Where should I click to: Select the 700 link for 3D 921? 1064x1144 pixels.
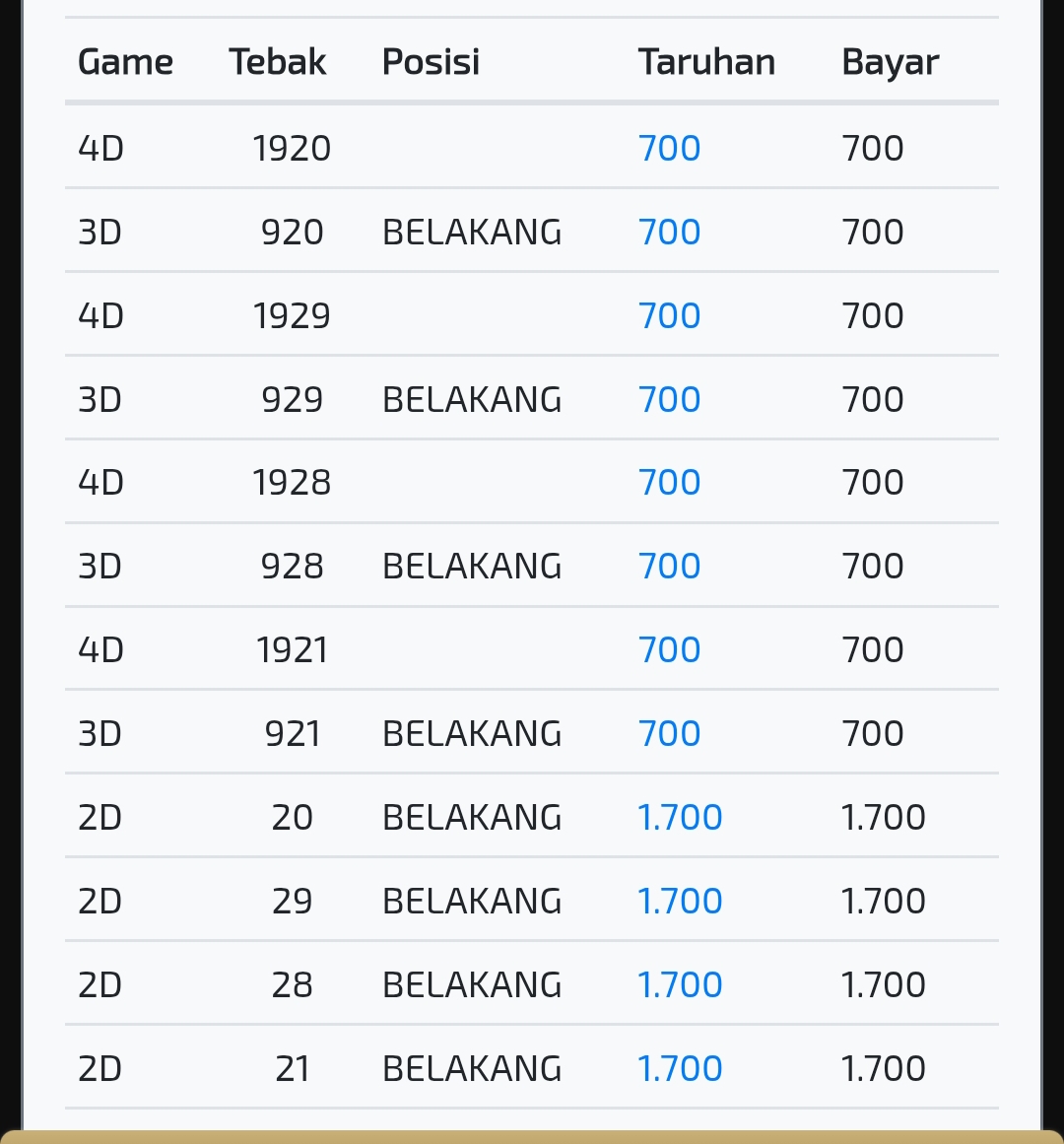[x=670, y=733]
